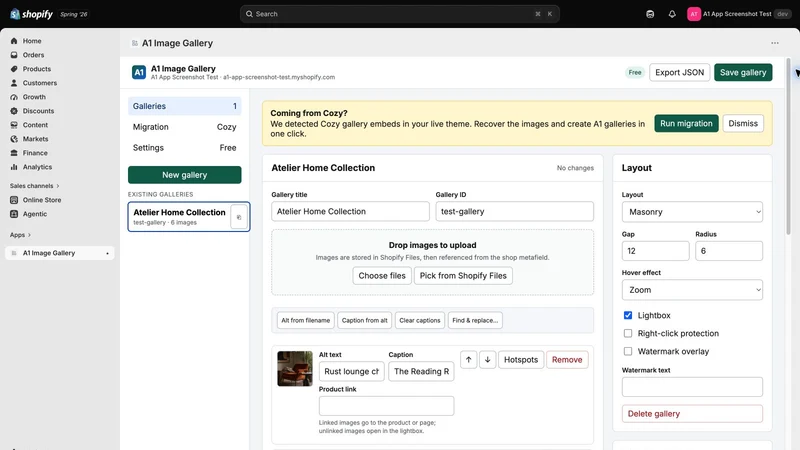Screen dimensions: 800x450
Task: Duplicate the Atelier Home Collection gallery via copy icon
Action: pyautogui.click(x=239, y=217)
